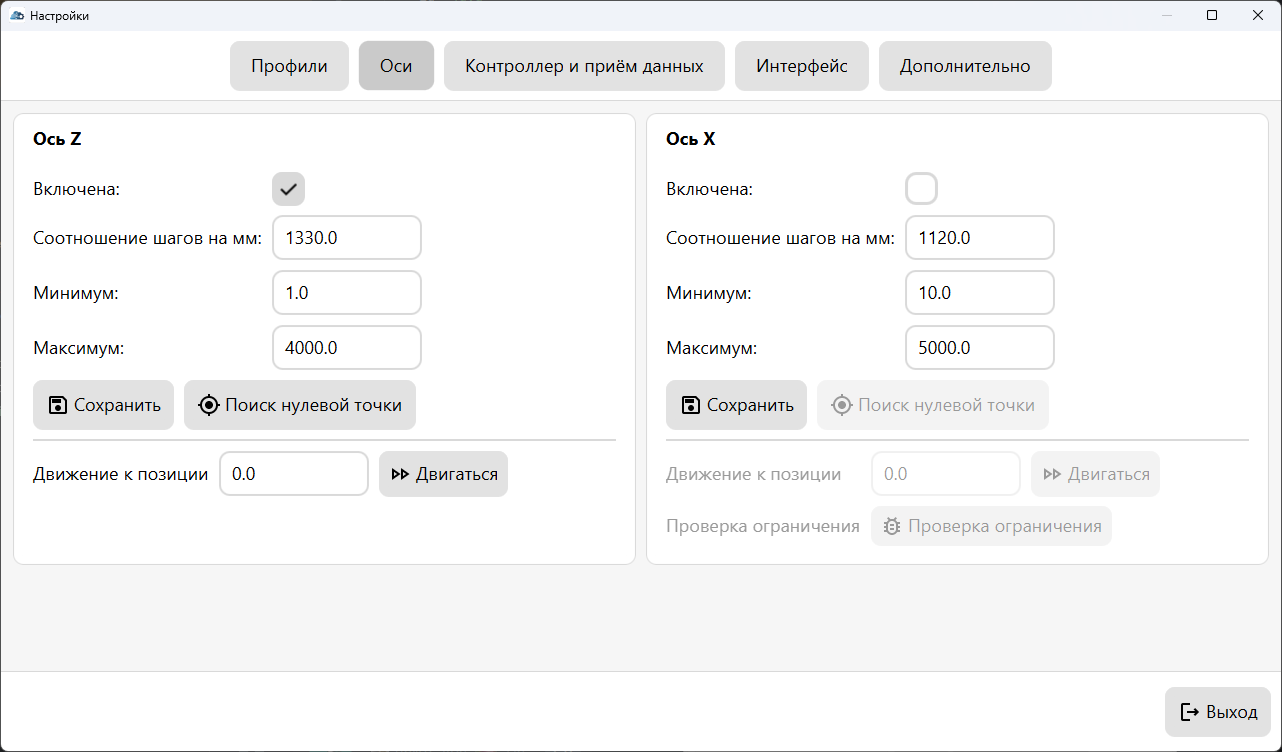Click the fast-forward icon in Z Двигаться
The height and width of the screenshot is (752, 1282).
tap(400, 474)
